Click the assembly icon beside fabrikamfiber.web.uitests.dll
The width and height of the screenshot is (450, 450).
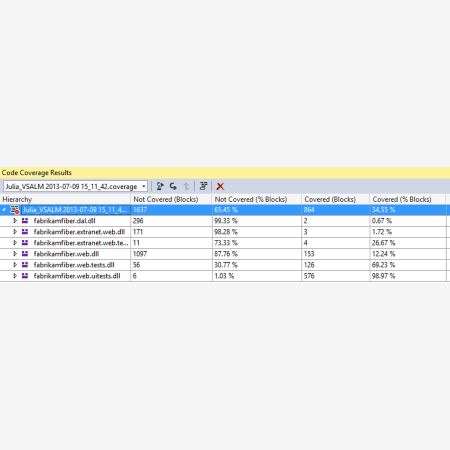[25, 276]
